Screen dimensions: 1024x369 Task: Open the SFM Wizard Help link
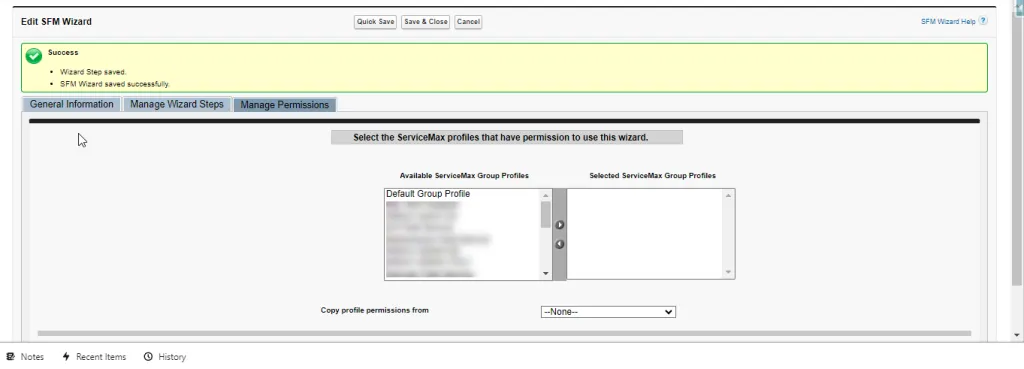click(948, 22)
